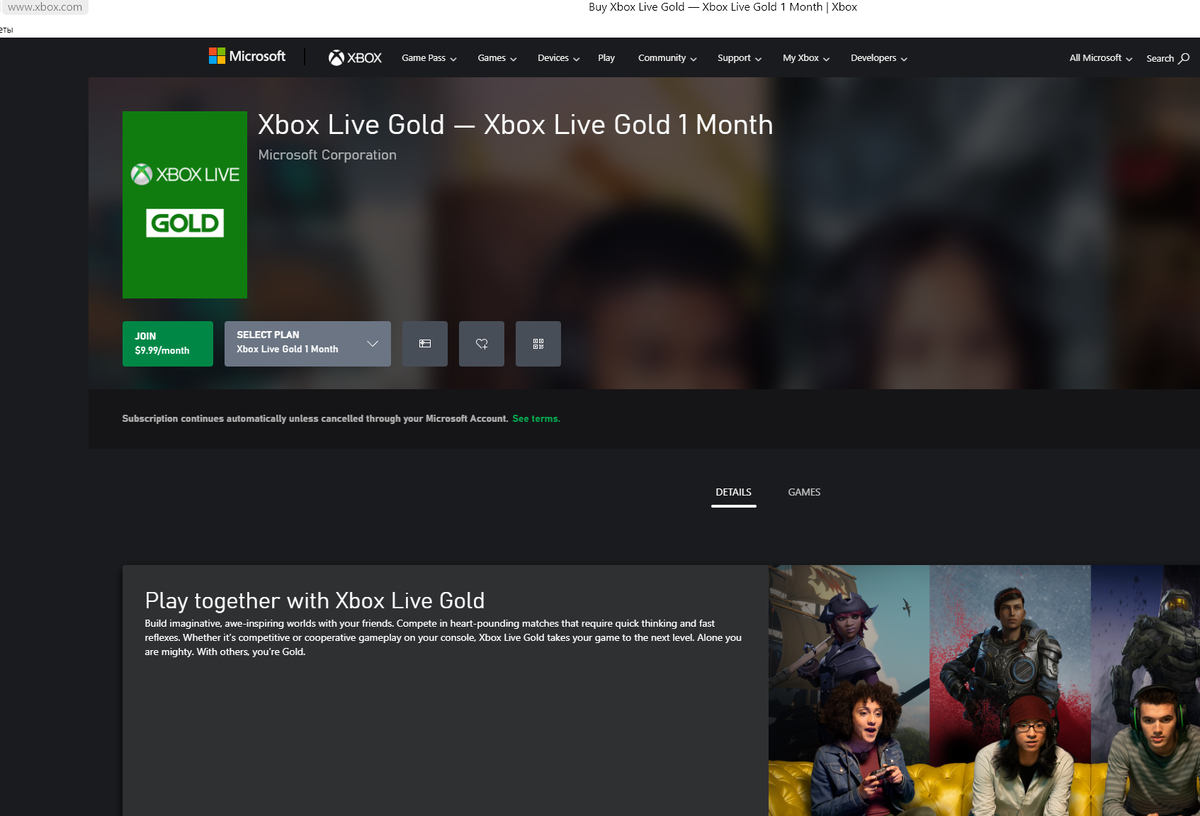Click the Microsoft Corporation publisher text
This screenshot has width=1200, height=816.
tap(327, 155)
